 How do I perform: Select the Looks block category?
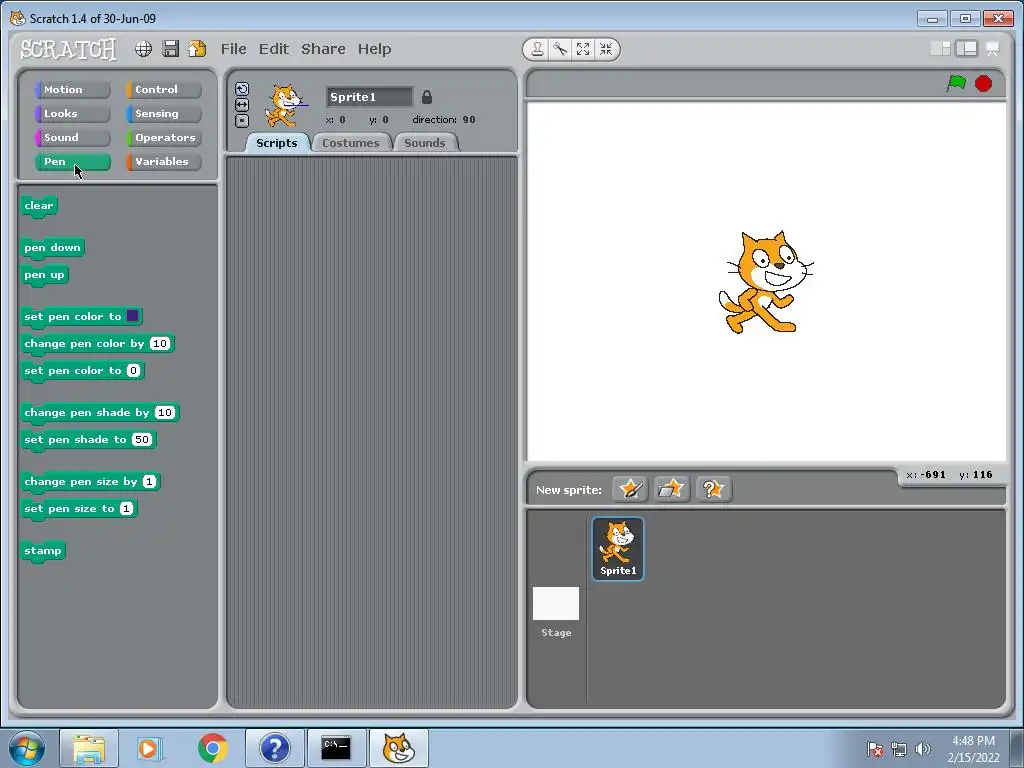click(x=72, y=114)
